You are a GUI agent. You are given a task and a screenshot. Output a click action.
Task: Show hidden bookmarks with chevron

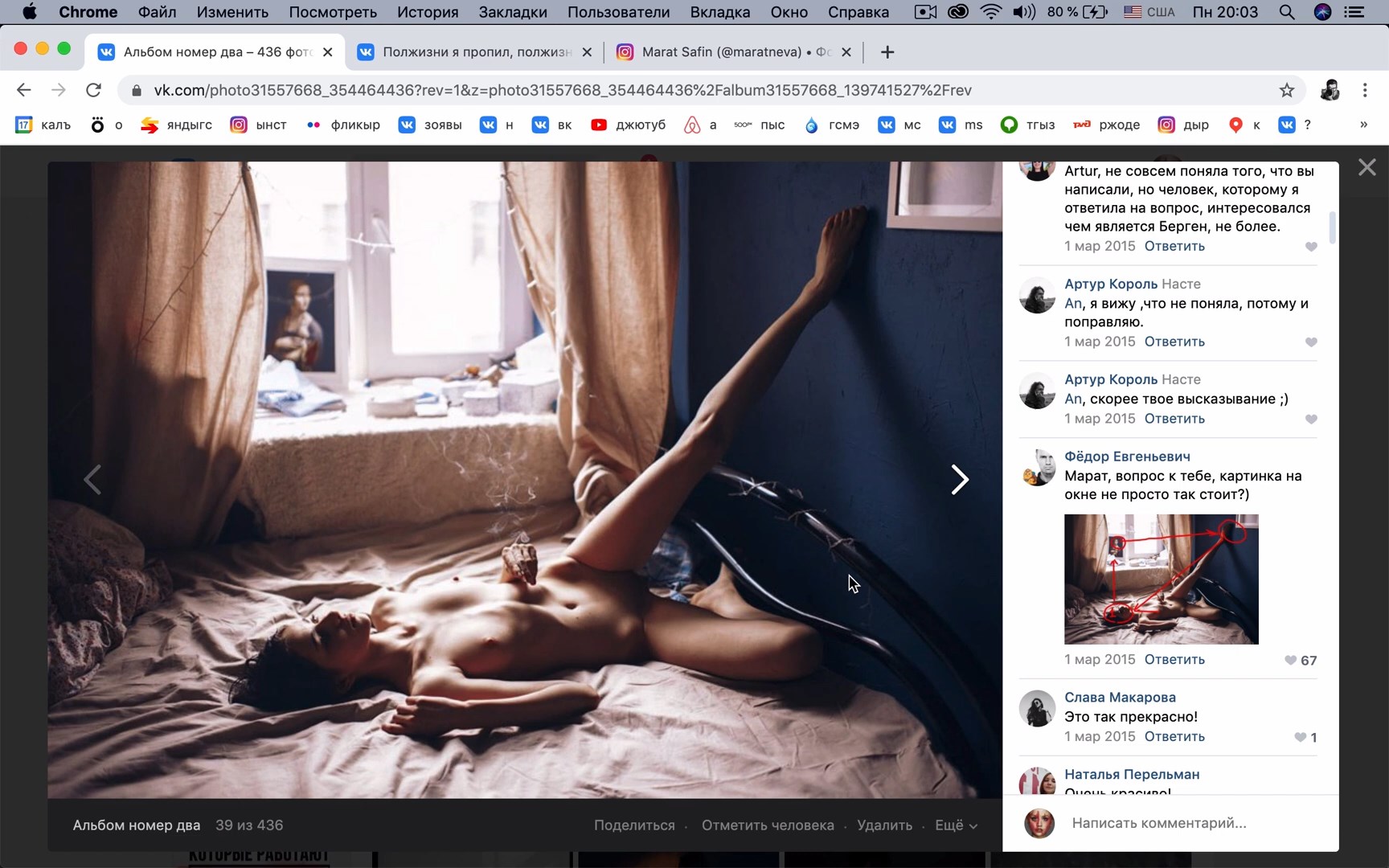pyautogui.click(x=1363, y=125)
